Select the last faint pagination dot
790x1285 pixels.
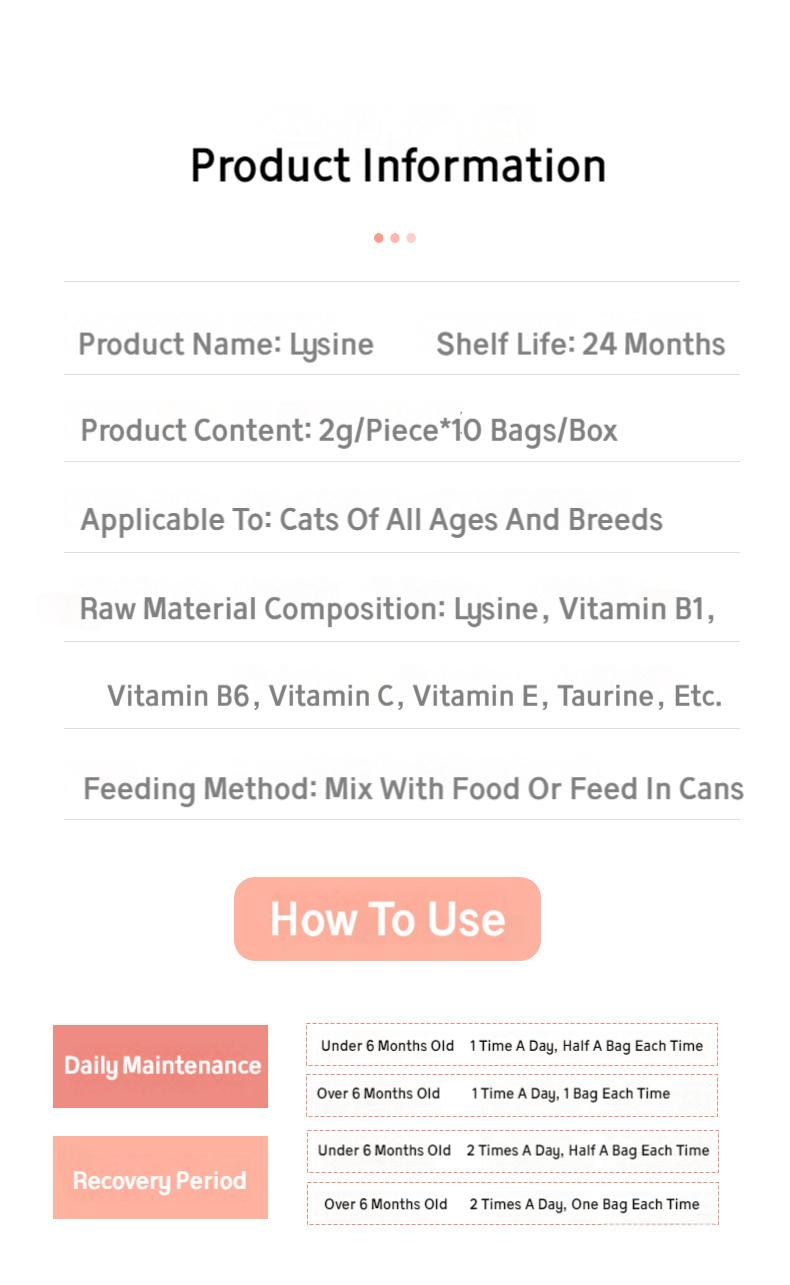pyautogui.click(x=411, y=238)
